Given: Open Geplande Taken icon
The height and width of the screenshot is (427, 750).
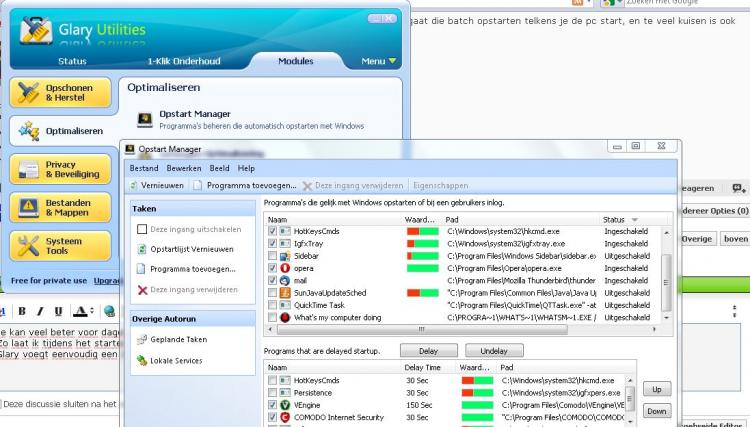Looking at the screenshot, I should [142, 339].
